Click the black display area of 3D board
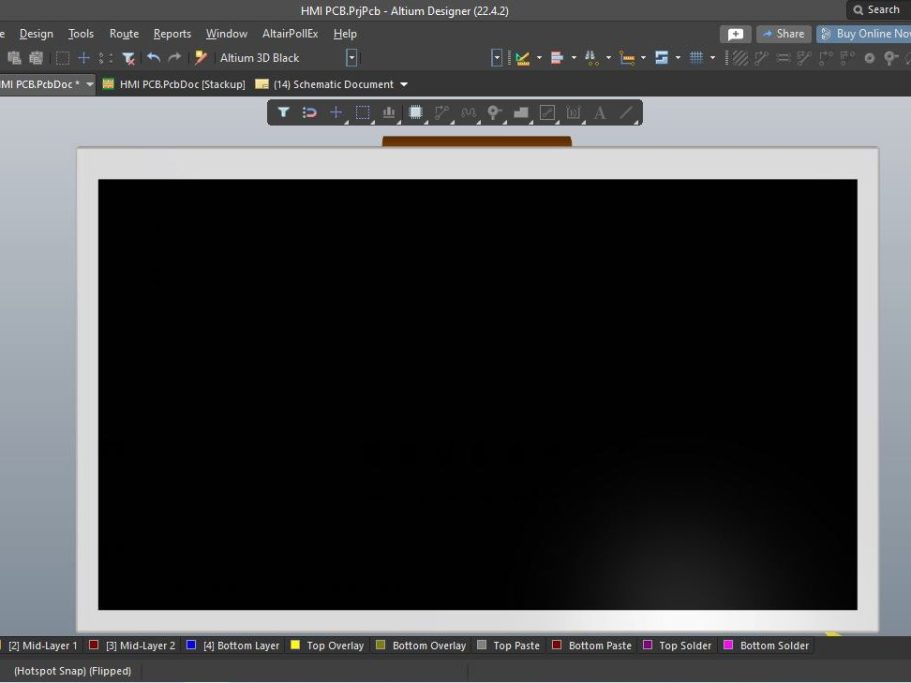Screen dimensions: 911x683 point(478,394)
